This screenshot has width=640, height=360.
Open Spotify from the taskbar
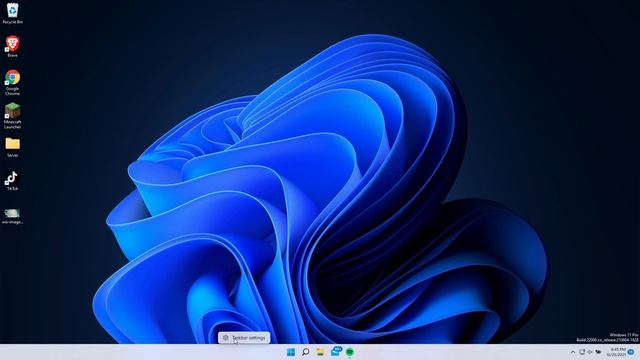point(350,352)
